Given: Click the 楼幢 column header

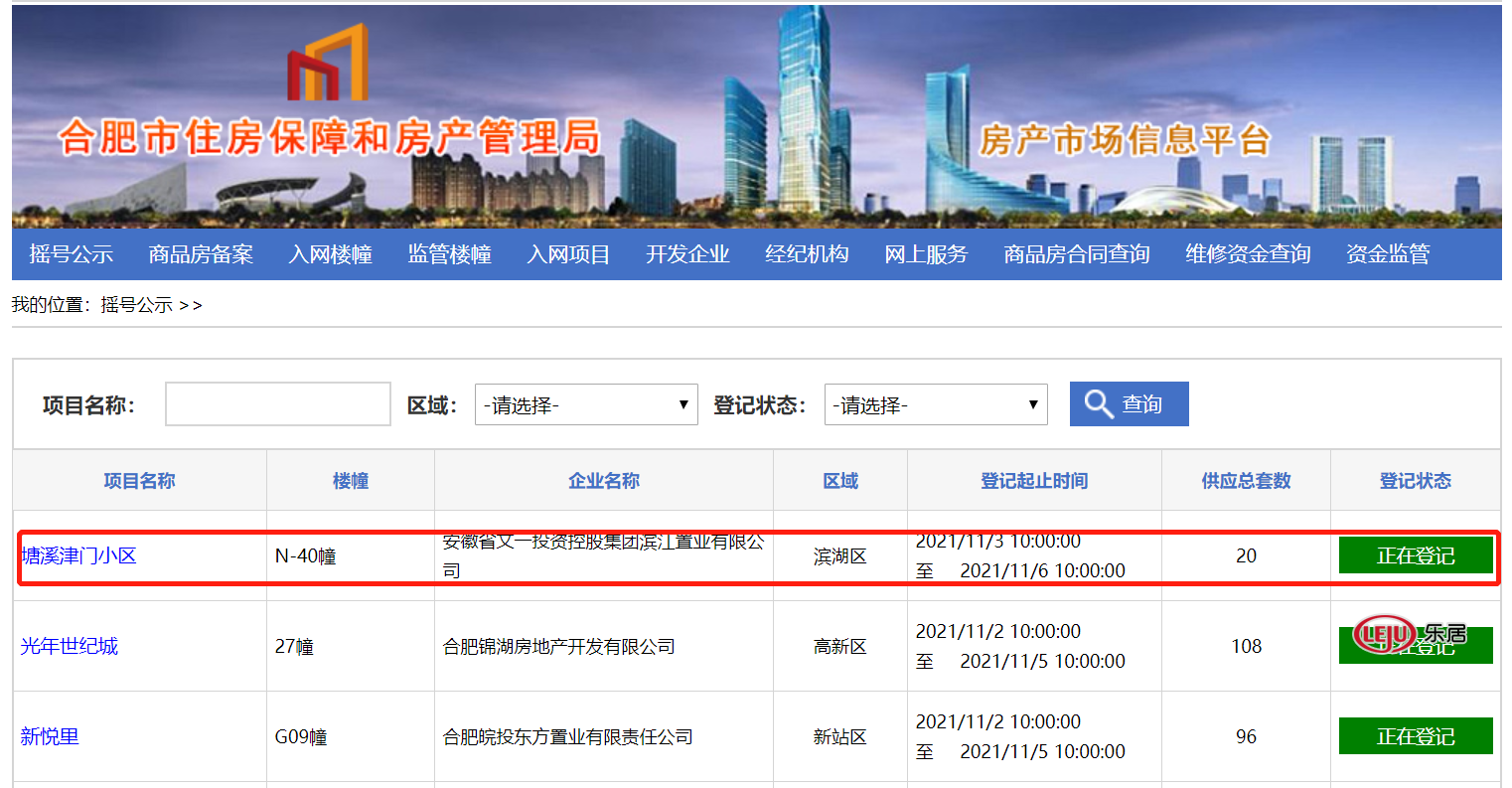Looking at the screenshot, I should [x=351, y=481].
